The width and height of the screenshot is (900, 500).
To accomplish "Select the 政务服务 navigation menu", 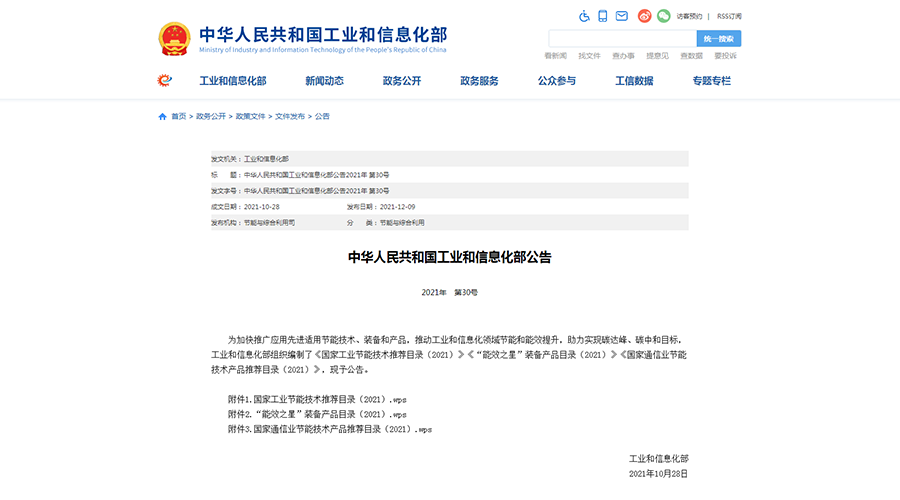I will [x=479, y=81].
